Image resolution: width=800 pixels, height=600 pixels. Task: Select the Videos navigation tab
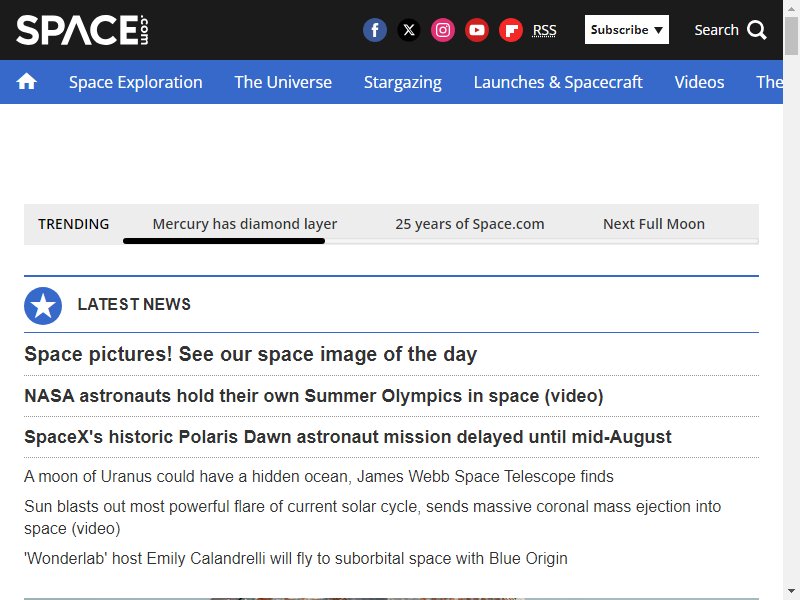[x=699, y=82]
